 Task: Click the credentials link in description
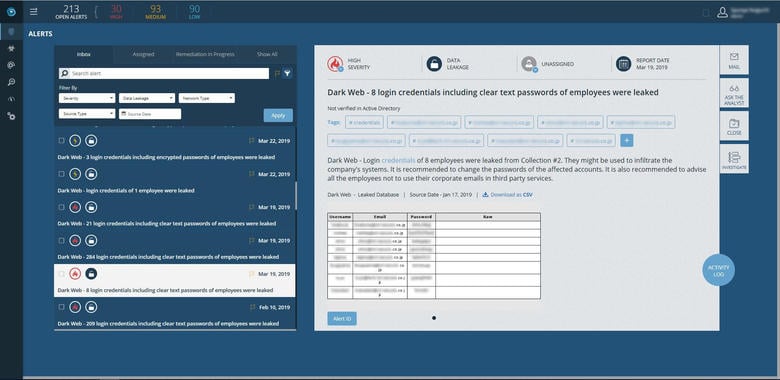[x=398, y=161]
